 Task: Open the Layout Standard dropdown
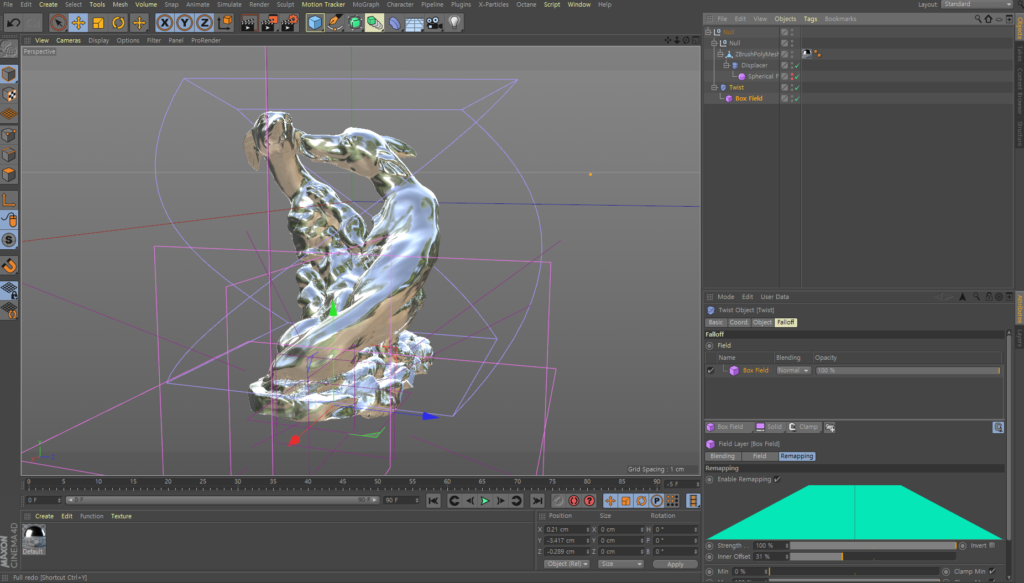pyautogui.click(x=976, y=4)
